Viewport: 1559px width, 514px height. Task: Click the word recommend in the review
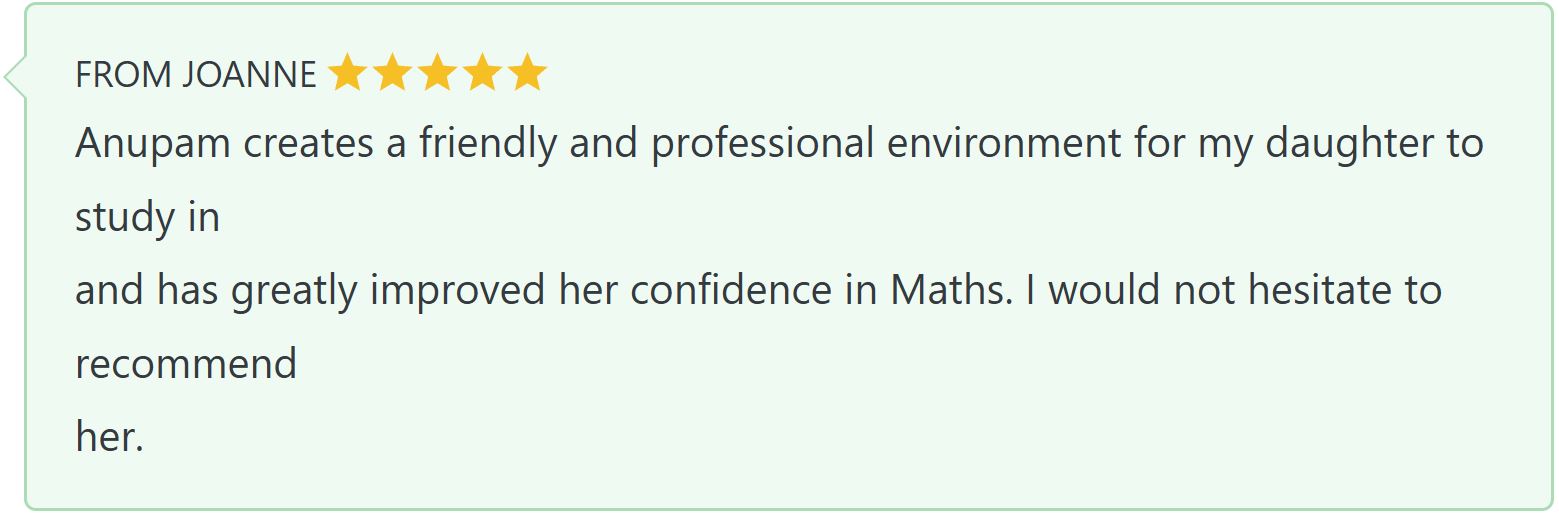pos(186,364)
